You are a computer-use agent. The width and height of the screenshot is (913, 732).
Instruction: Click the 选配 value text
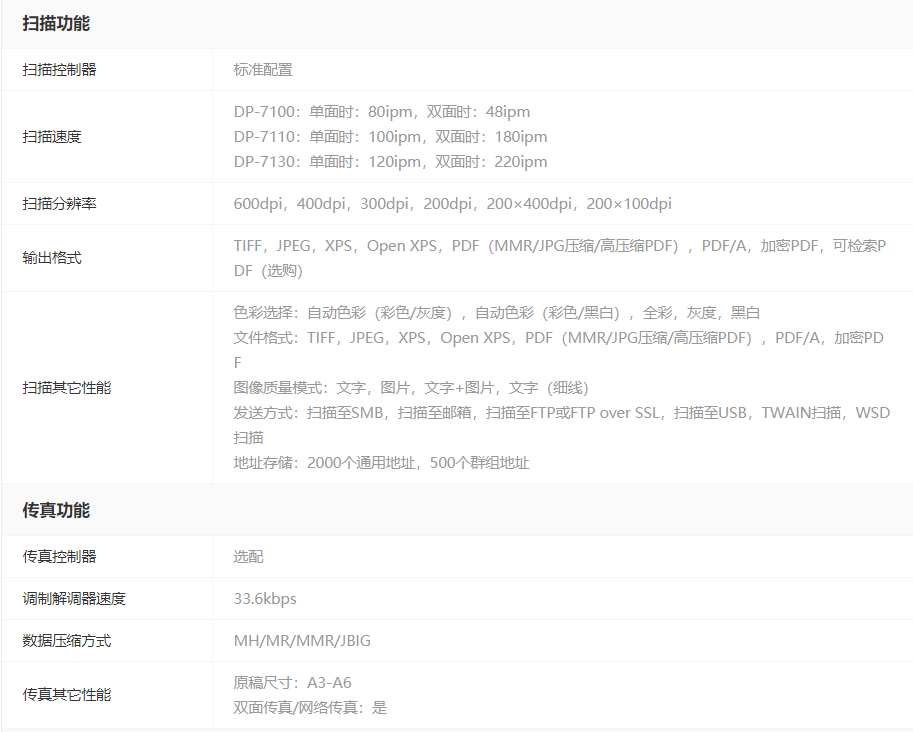[248, 556]
